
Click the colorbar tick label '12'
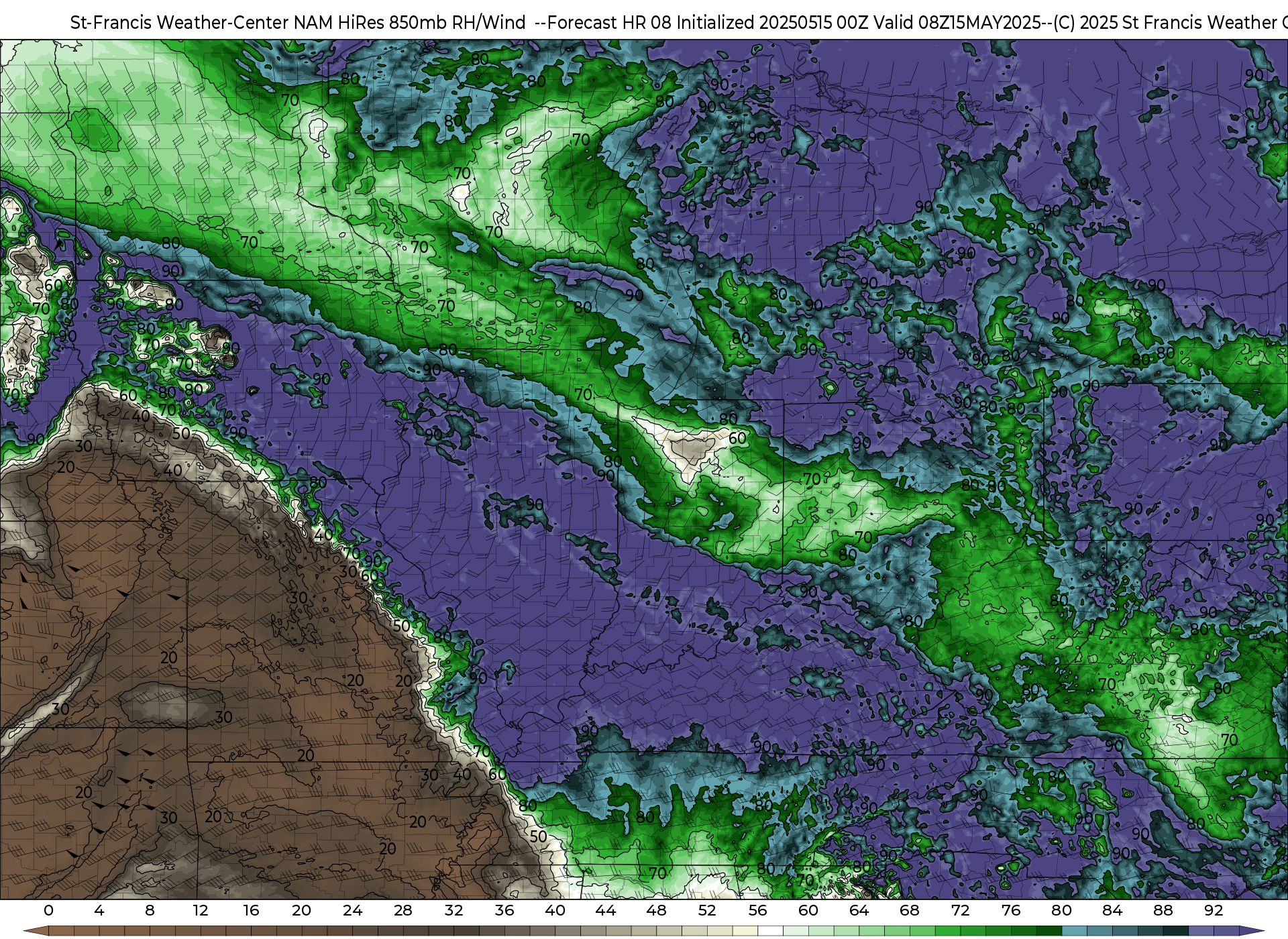(x=201, y=910)
